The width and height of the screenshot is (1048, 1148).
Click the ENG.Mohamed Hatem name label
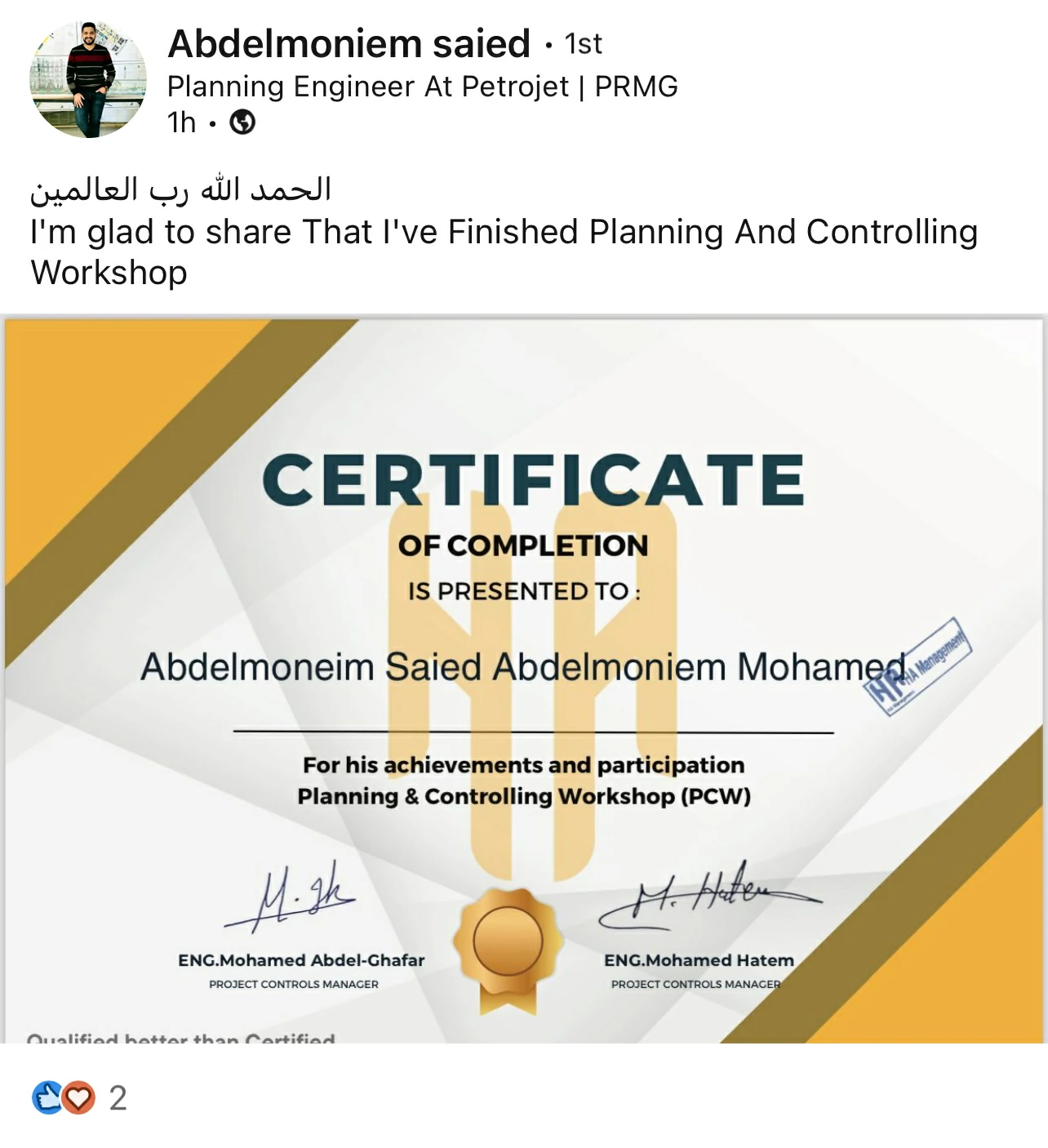click(699, 960)
